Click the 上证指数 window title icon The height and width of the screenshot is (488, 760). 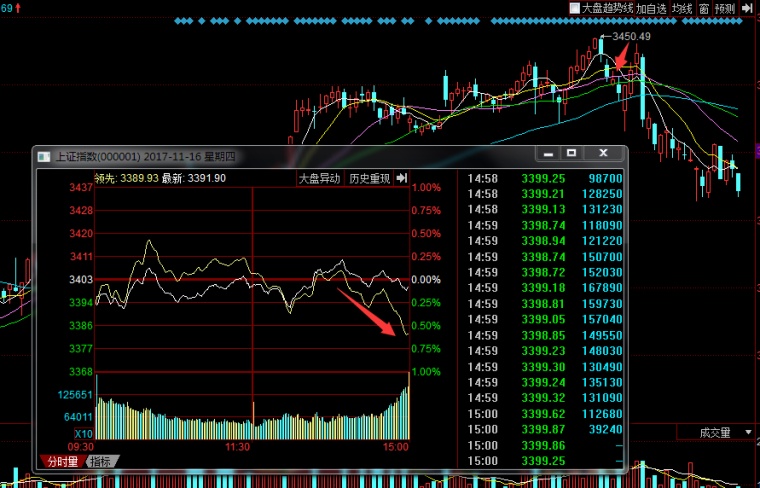pyautogui.click(x=43, y=155)
